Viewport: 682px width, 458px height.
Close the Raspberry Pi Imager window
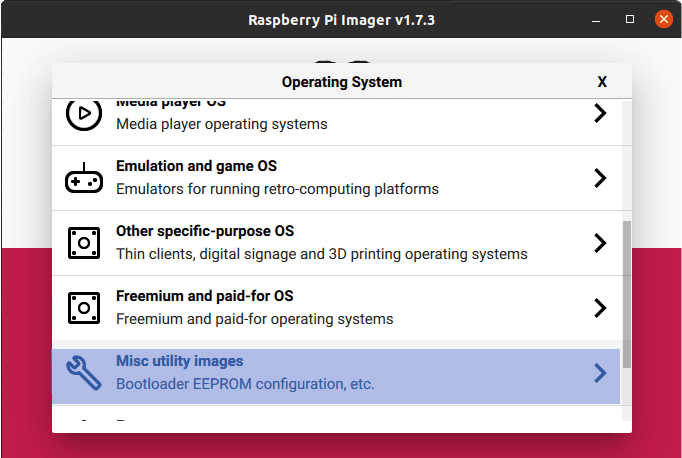(x=662, y=19)
